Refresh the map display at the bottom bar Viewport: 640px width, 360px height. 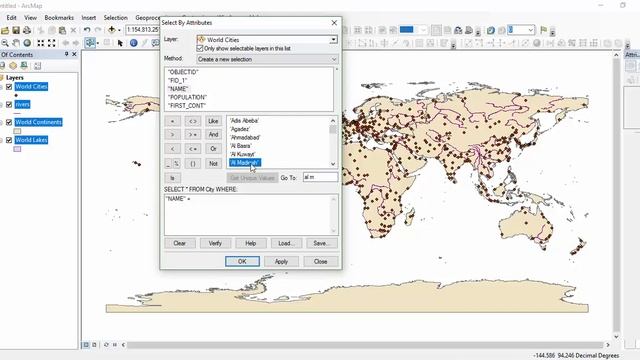(106, 345)
